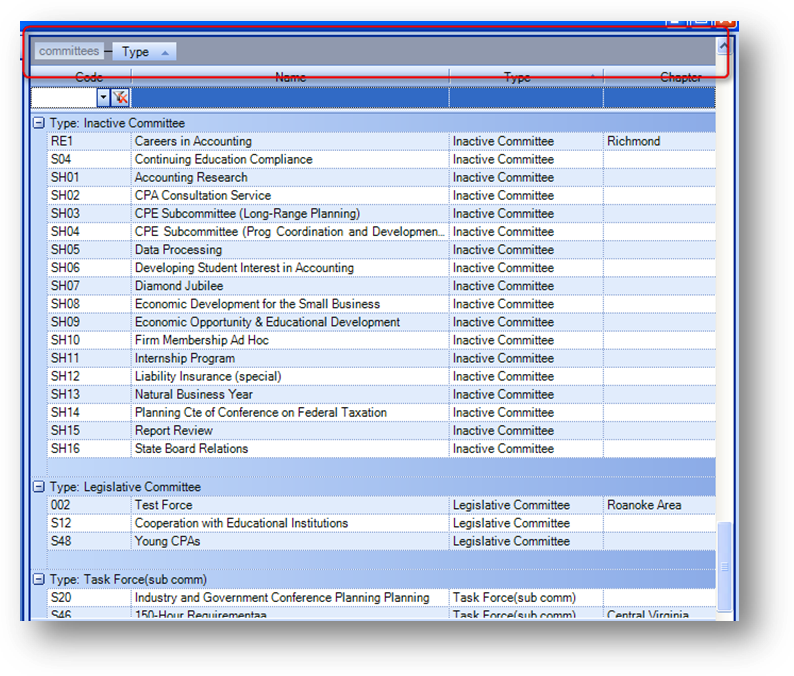
Task: Select Economic Development for the Small Business
Action: pos(382,303)
